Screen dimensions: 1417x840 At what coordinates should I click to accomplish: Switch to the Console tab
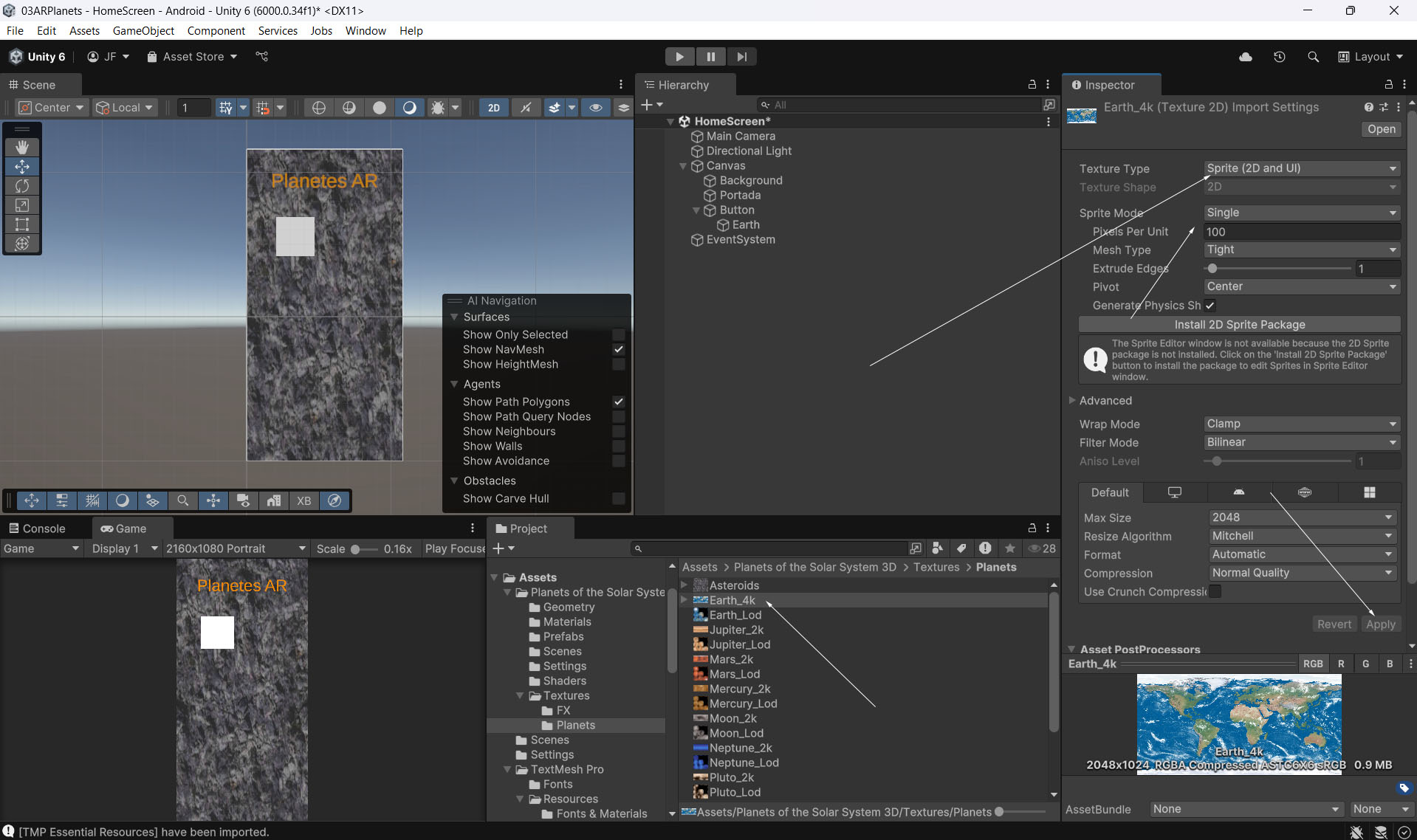(37, 529)
